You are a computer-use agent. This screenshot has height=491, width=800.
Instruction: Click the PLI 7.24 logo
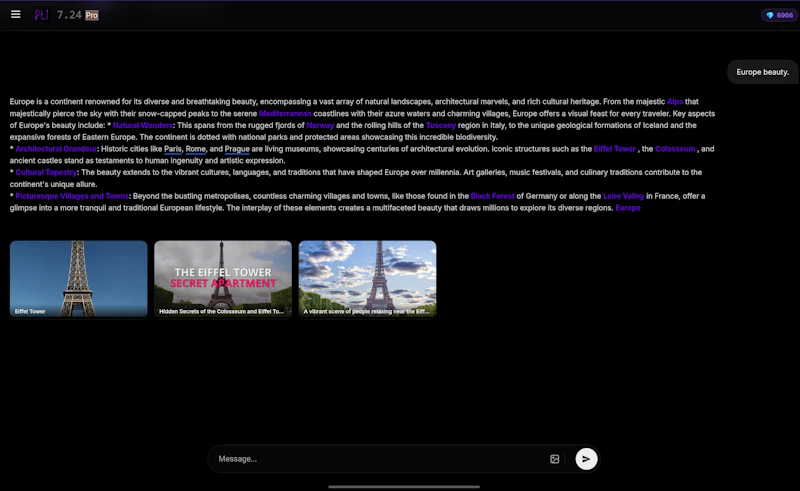point(58,15)
